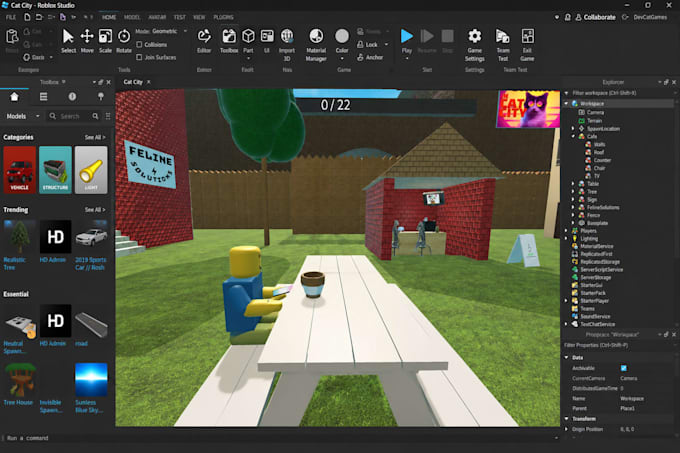Start a Team Test

coord(503,44)
